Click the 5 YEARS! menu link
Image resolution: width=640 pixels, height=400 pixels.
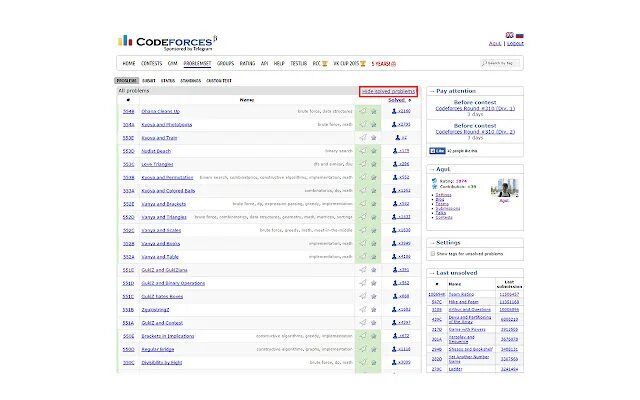(383, 64)
